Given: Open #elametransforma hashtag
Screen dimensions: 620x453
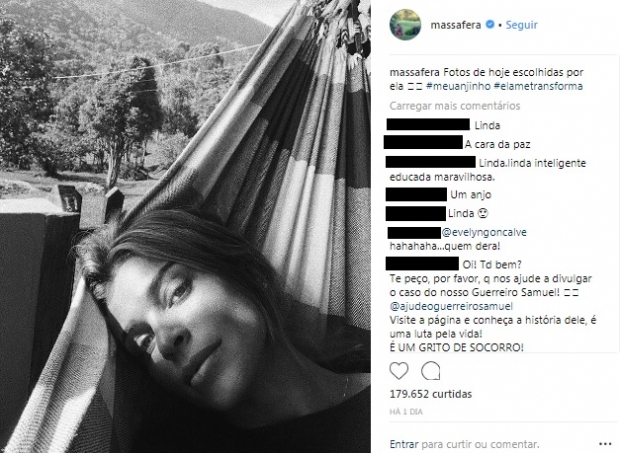Looking at the screenshot, I should [x=538, y=86].
